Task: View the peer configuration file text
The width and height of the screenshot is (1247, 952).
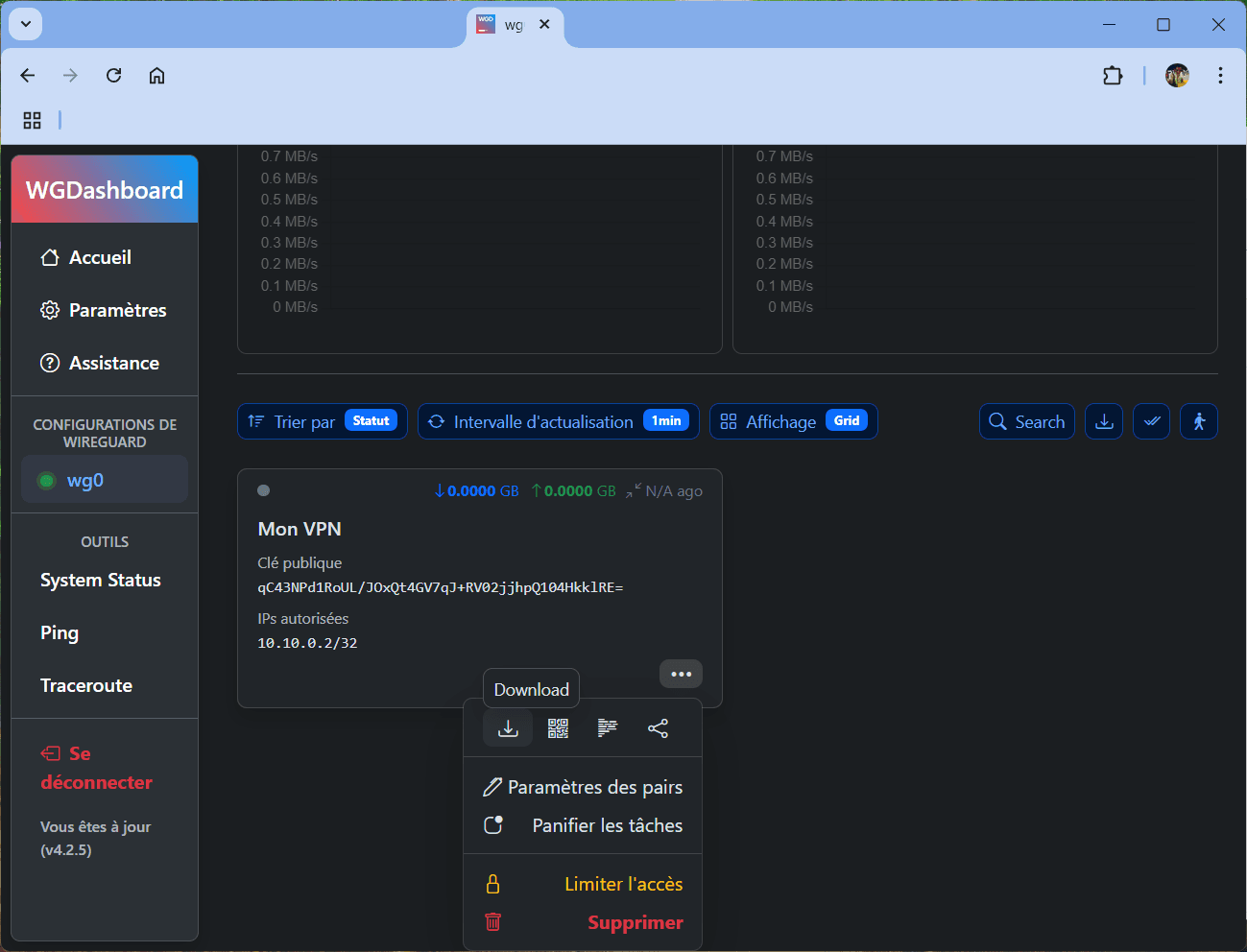Action: point(608,728)
